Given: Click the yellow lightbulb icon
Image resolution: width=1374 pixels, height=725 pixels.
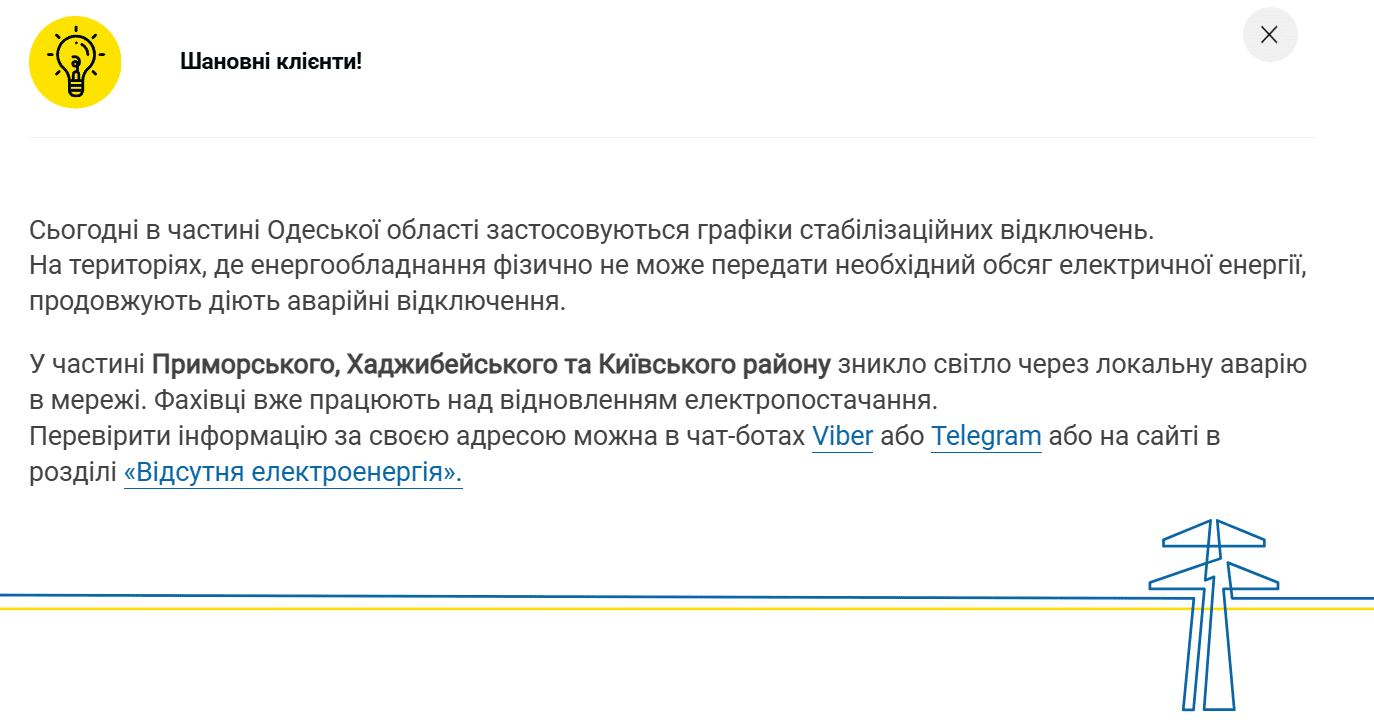Looking at the screenshot, I should coord(75,62).
